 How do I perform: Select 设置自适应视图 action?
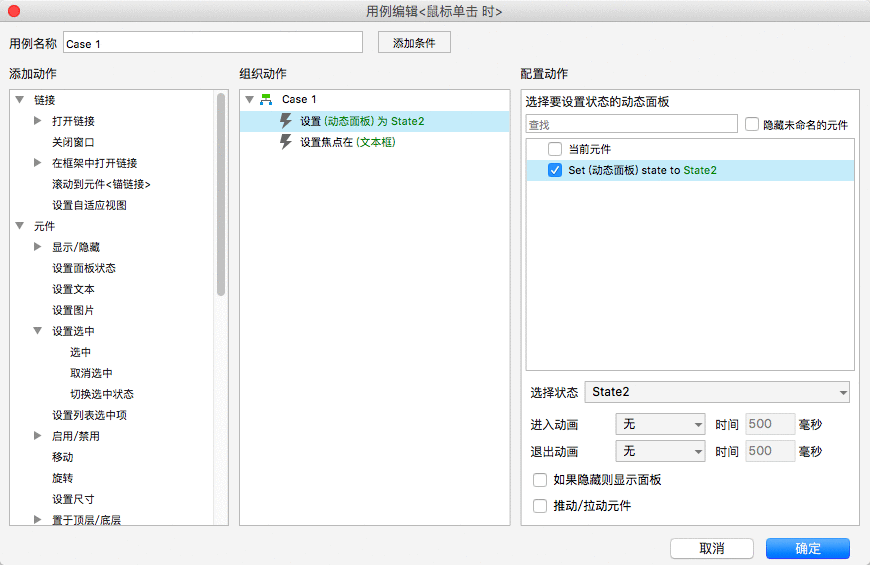[x=89, y=205]
